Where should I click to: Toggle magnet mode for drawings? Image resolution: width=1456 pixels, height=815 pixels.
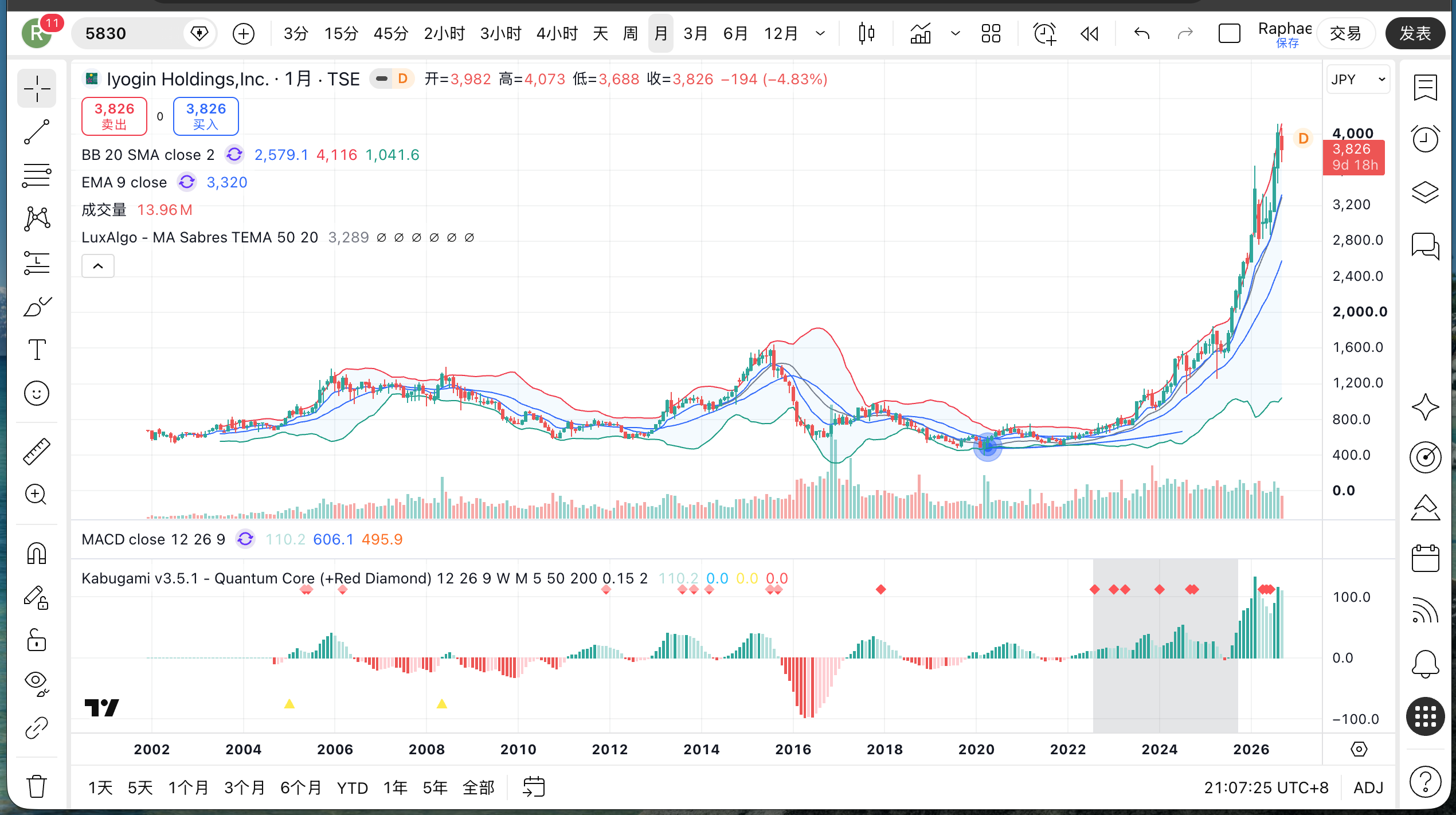click(x=37, y=553)
